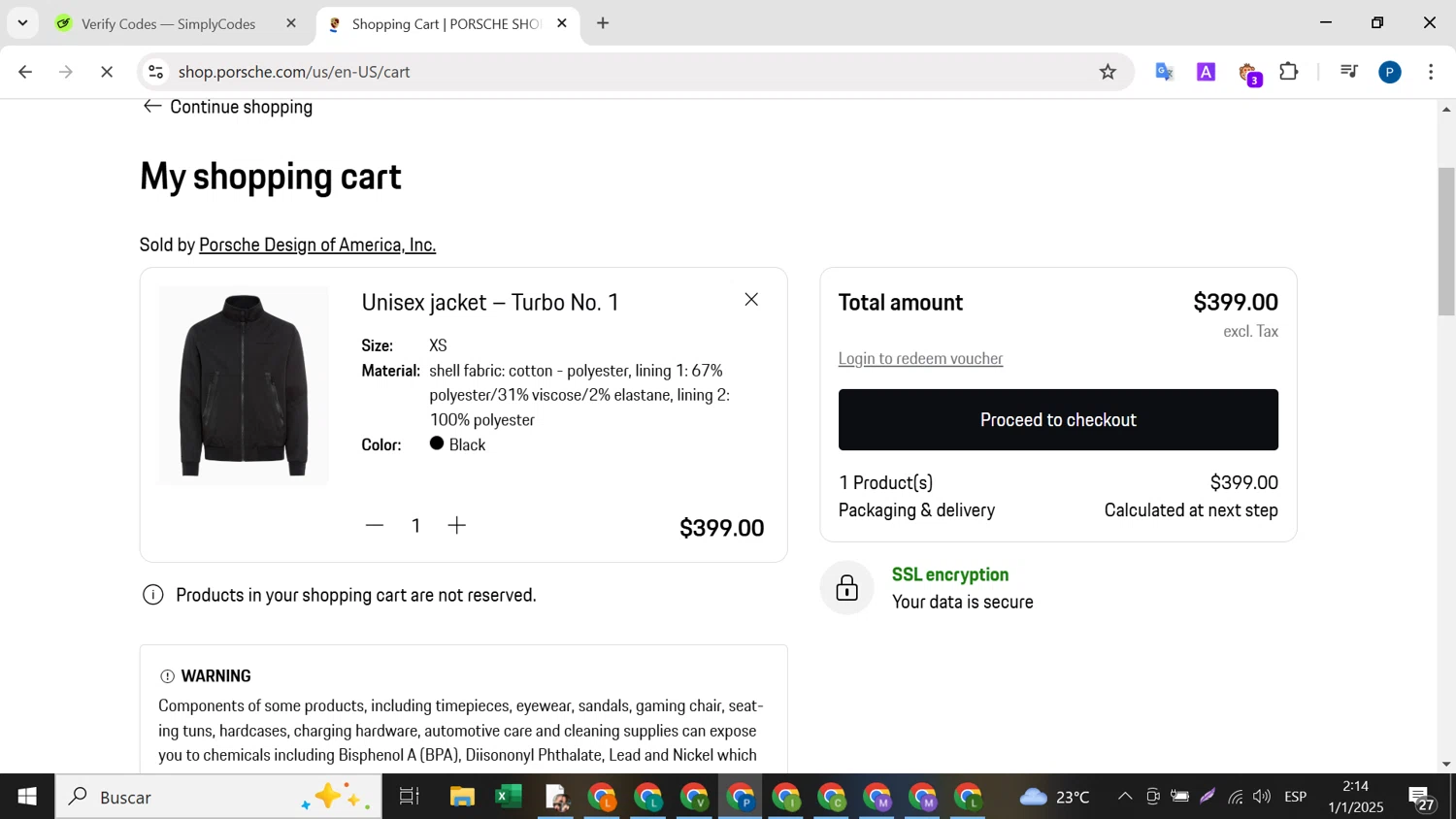The image size is (1456, 819).
Task: Stop loading the page
Action: click(x=107, y=72)
